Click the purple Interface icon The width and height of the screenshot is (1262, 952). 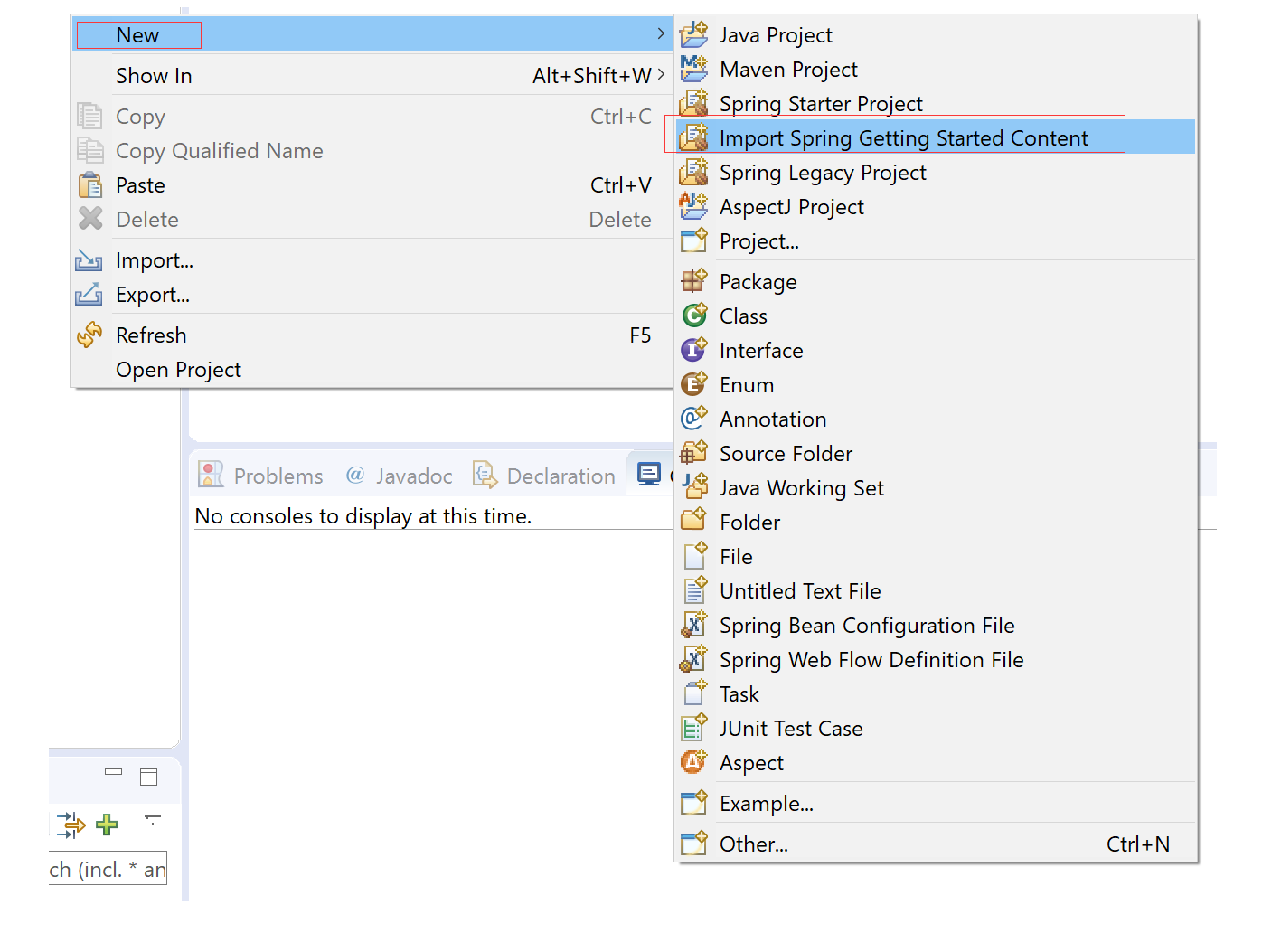click(x=694, y=350)
